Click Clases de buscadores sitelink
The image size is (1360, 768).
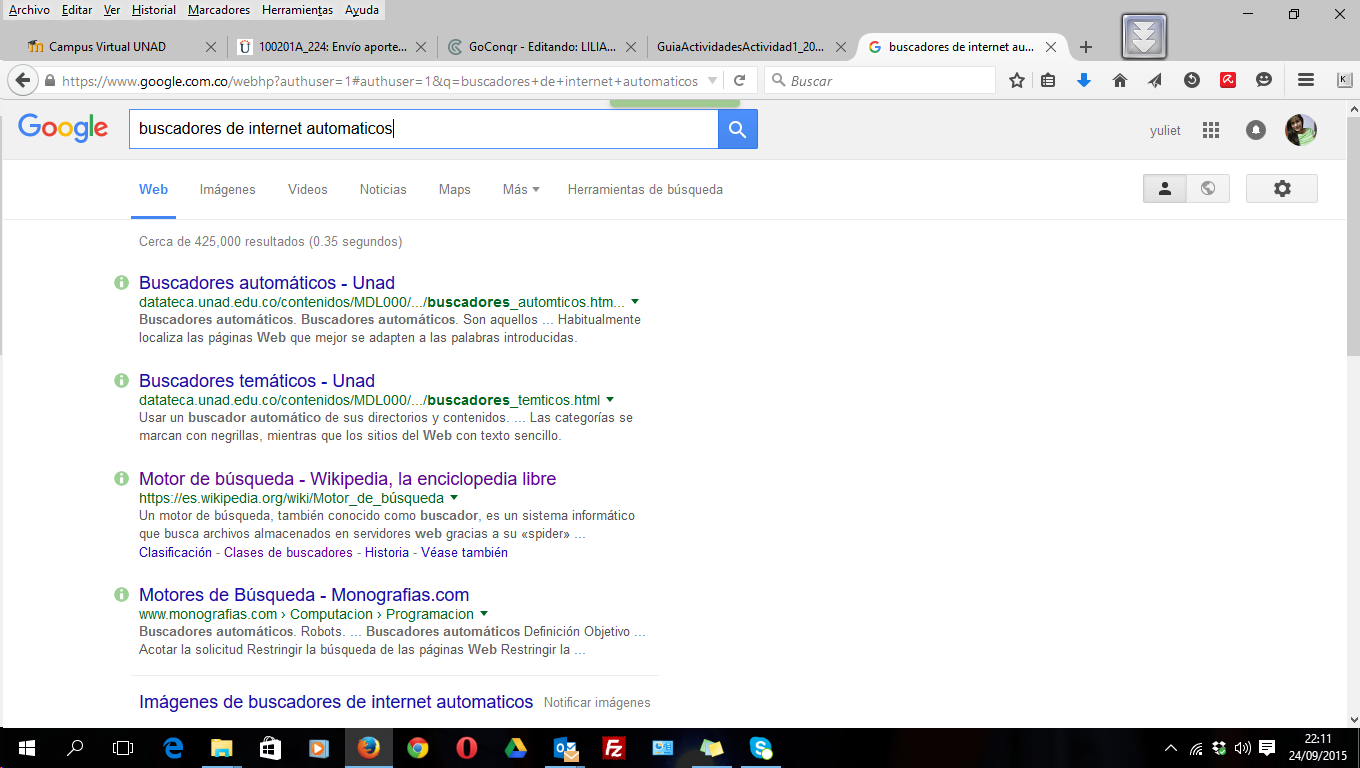[x=288, y=552]
